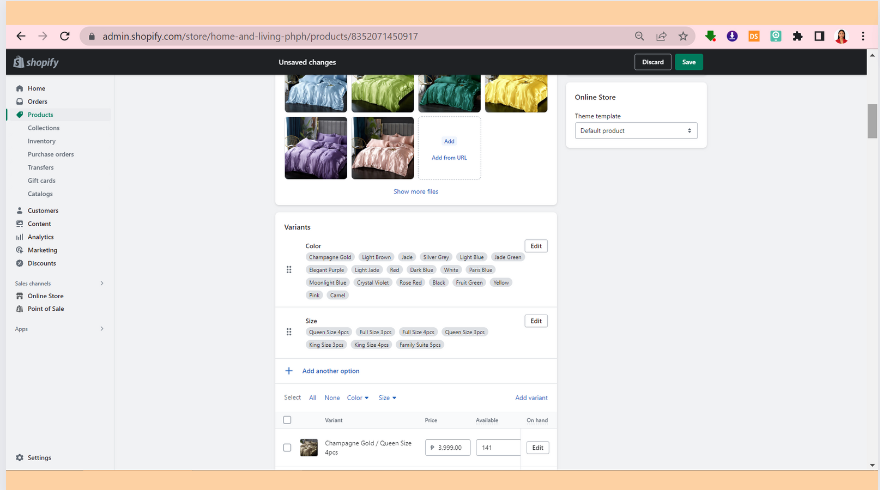The image size is (880, 490).
Task: Click the browser zoom magnifier icon
Action: point(639,36)
